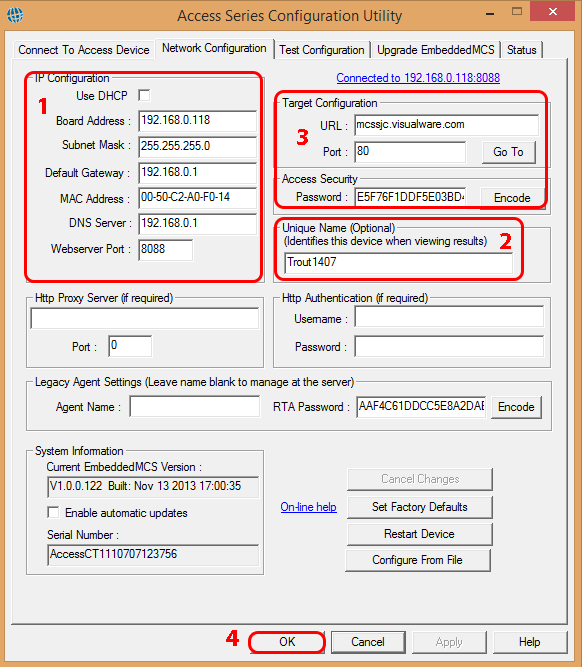Click Configure From File button

[418, 560]
